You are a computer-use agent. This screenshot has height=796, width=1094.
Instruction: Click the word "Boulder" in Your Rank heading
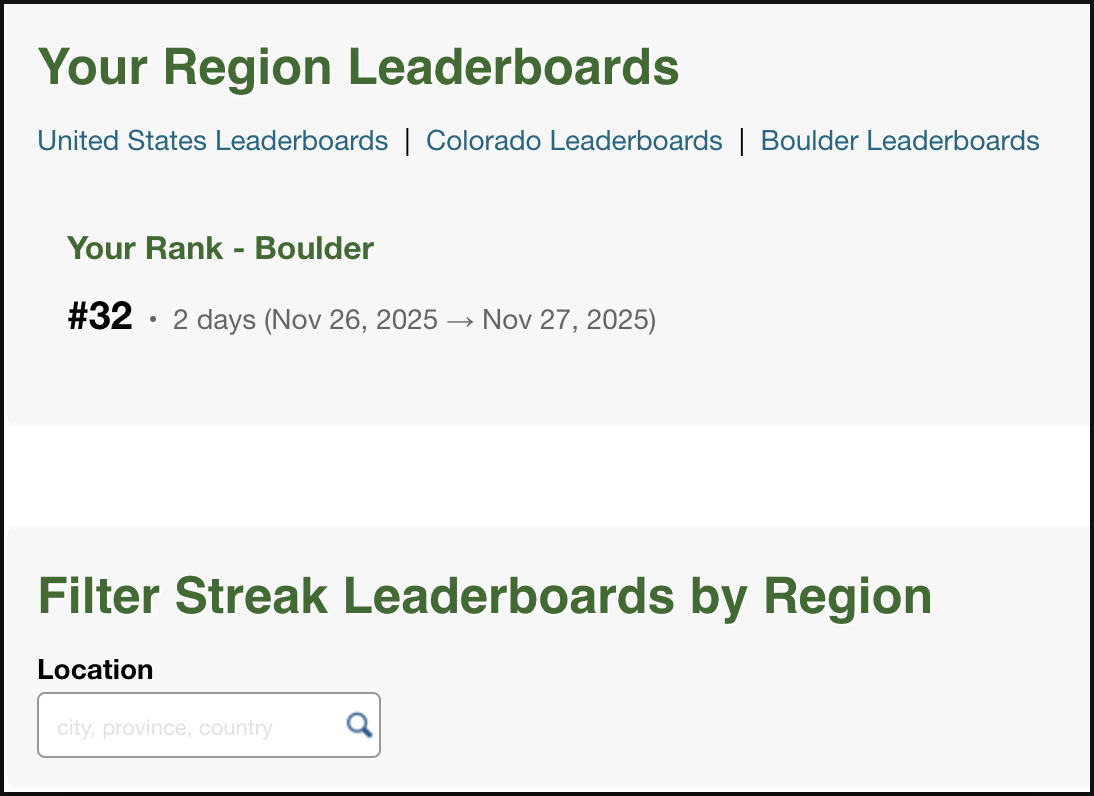[314, 248]
